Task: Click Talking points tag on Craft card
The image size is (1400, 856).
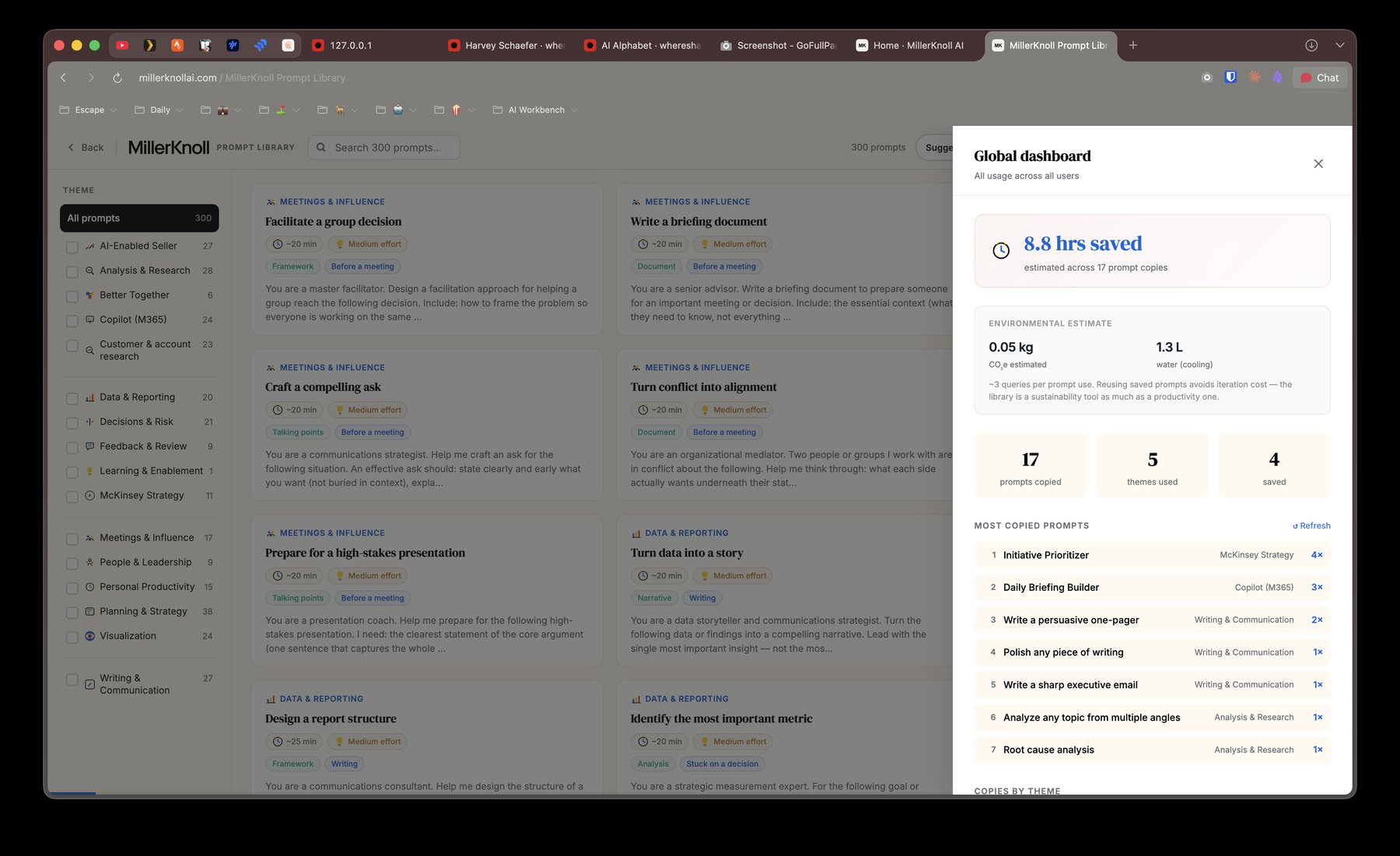Action: coord(298,432)
